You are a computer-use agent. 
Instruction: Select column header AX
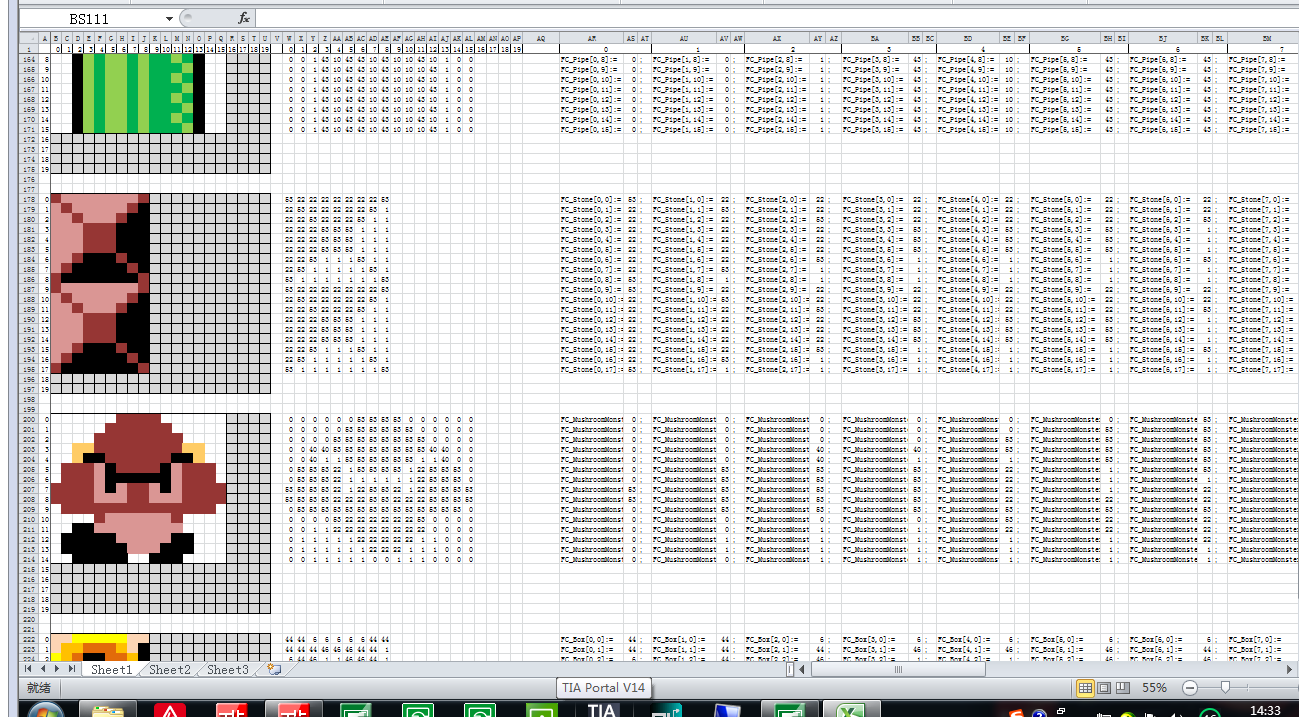[777, 38]
